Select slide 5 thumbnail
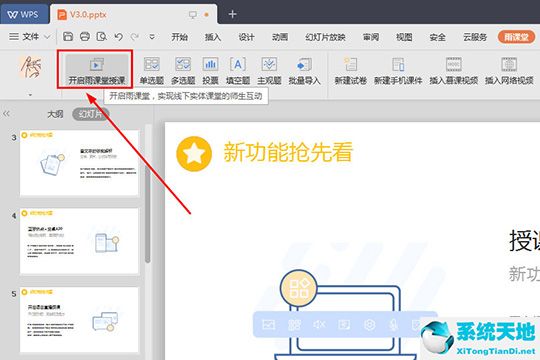Viewport: 540px width, 360px height. tap(79, 320)
